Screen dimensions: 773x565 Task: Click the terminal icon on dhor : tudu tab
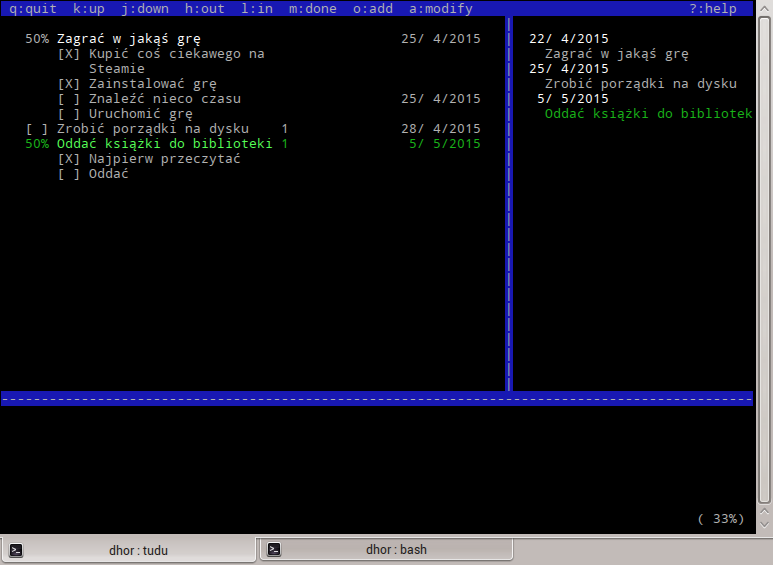click(x=16, y=550)
